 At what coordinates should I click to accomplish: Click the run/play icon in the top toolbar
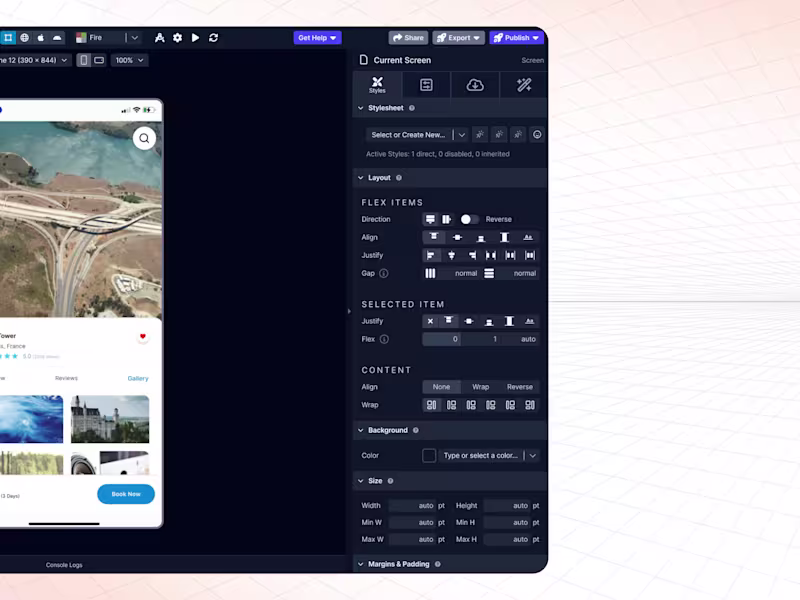click(x=196, y=37)
